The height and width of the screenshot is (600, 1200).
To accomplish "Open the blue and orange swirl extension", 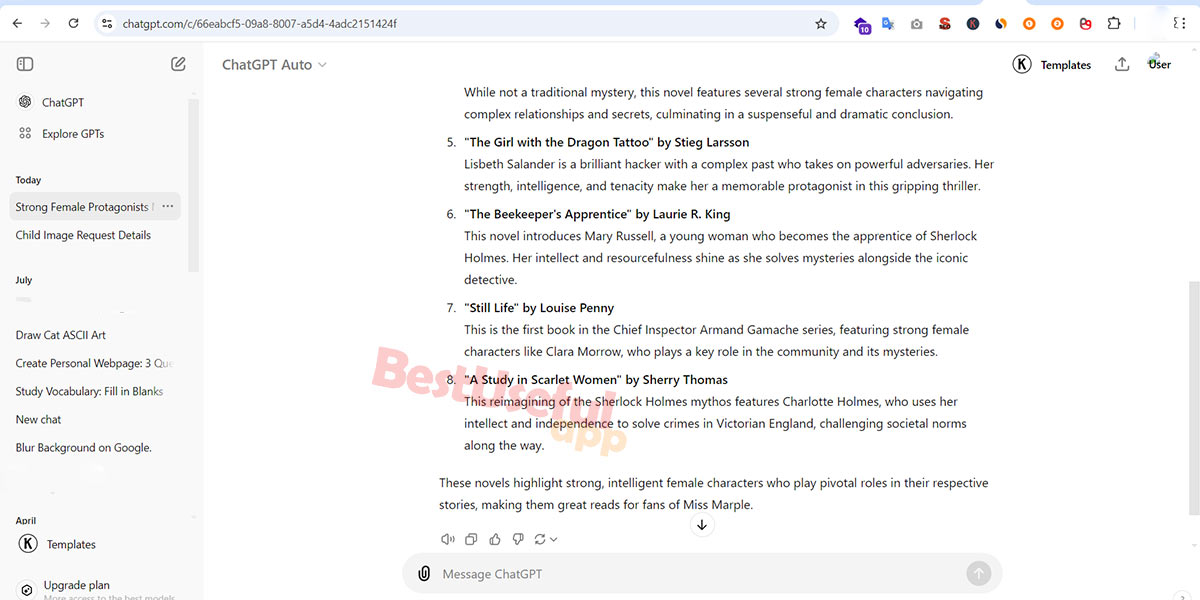I will pos(1001,23).
